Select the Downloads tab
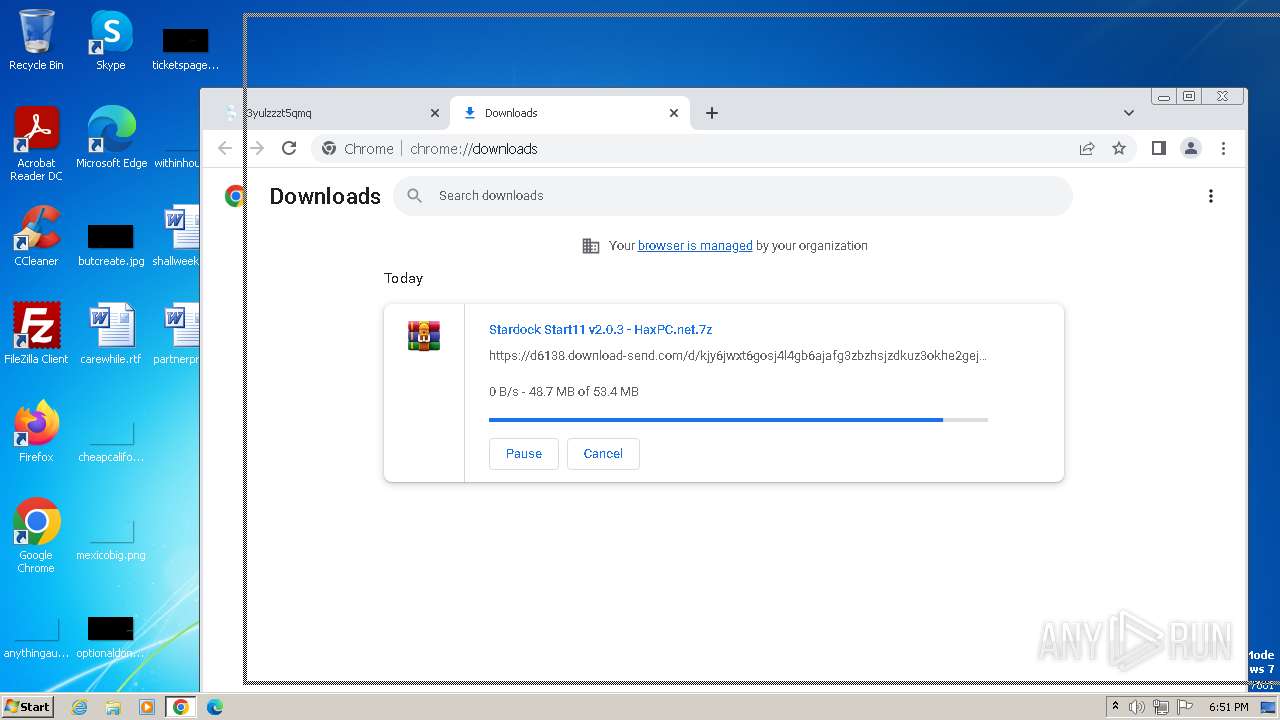Image resolution: width=1280 pixels, height=720 pixels. [570, 113]
